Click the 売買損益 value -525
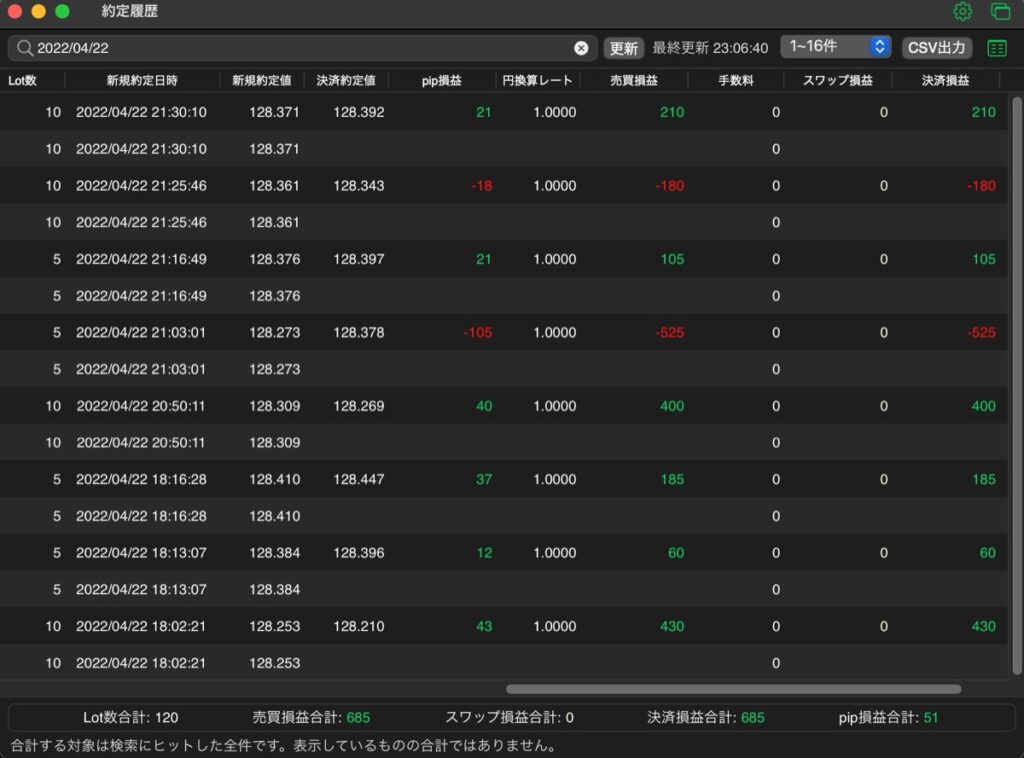1024x758 pixels. point(669,332)
